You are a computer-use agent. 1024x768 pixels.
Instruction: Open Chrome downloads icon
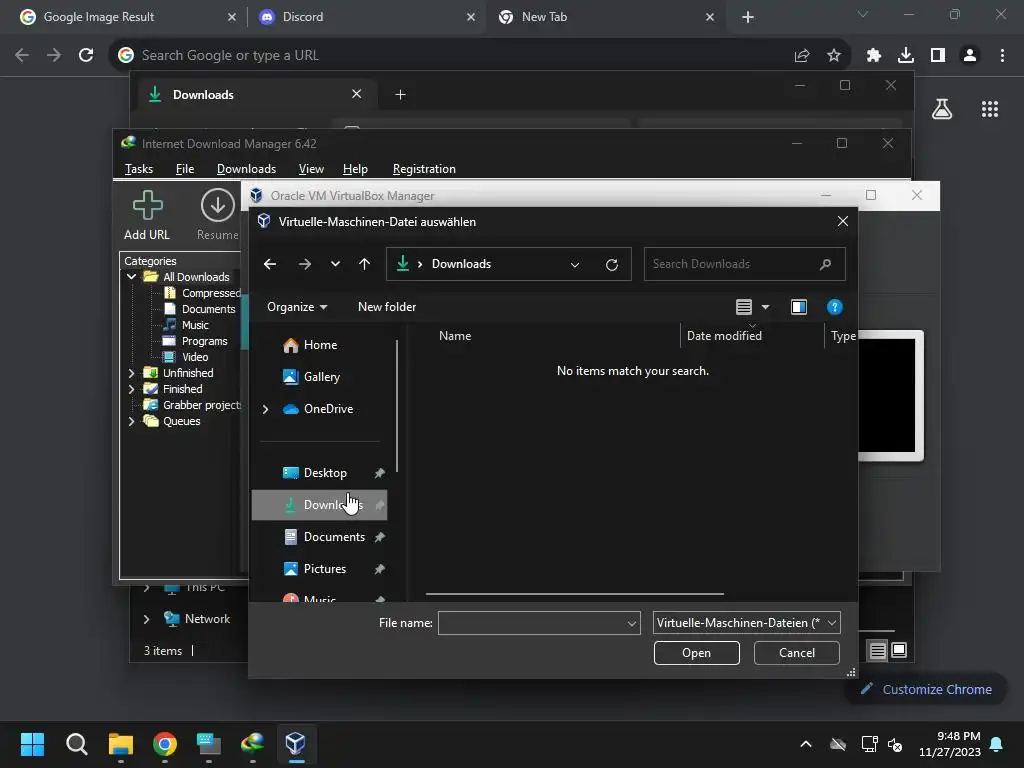coord(906,56)
